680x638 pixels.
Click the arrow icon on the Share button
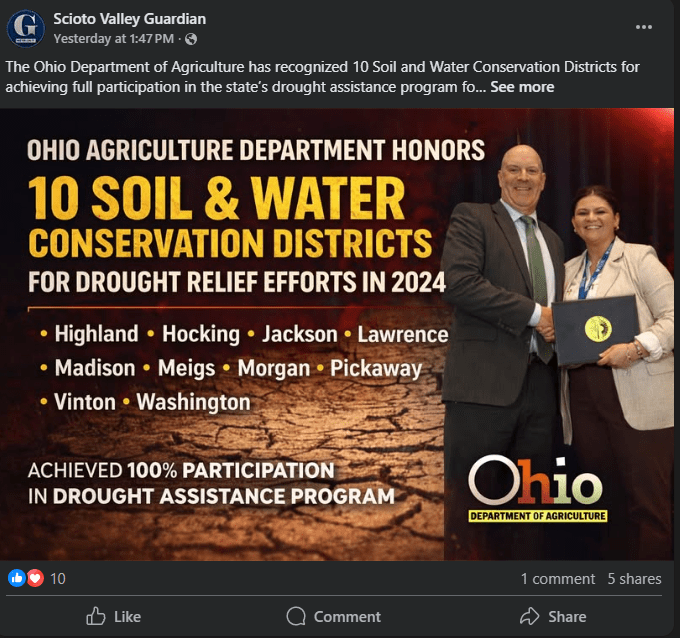(530, 616)
